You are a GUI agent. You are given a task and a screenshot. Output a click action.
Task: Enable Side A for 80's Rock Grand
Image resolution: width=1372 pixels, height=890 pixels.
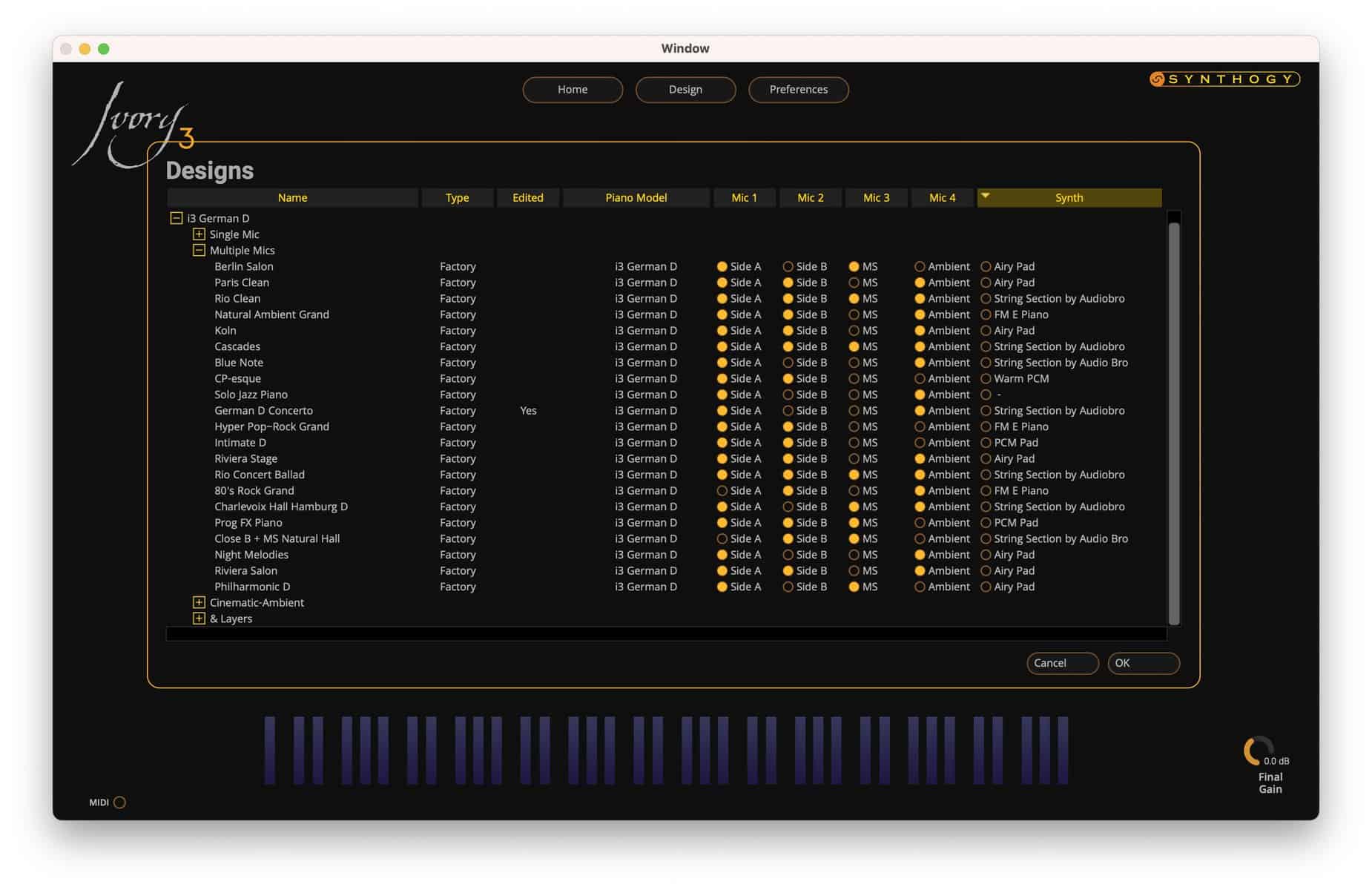tap(722, 490)
